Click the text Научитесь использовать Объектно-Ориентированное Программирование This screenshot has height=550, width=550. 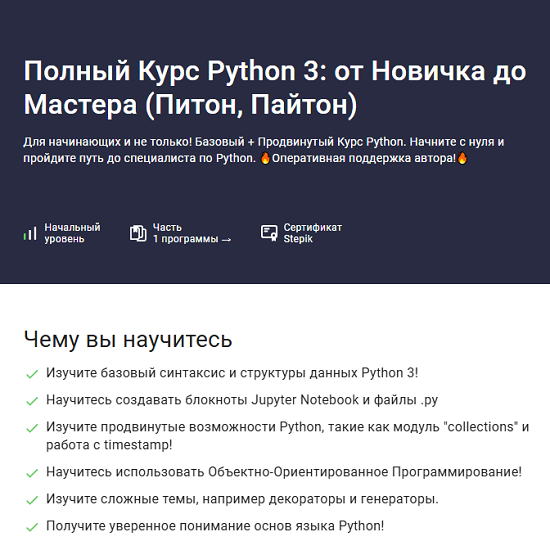click(284, 472)
